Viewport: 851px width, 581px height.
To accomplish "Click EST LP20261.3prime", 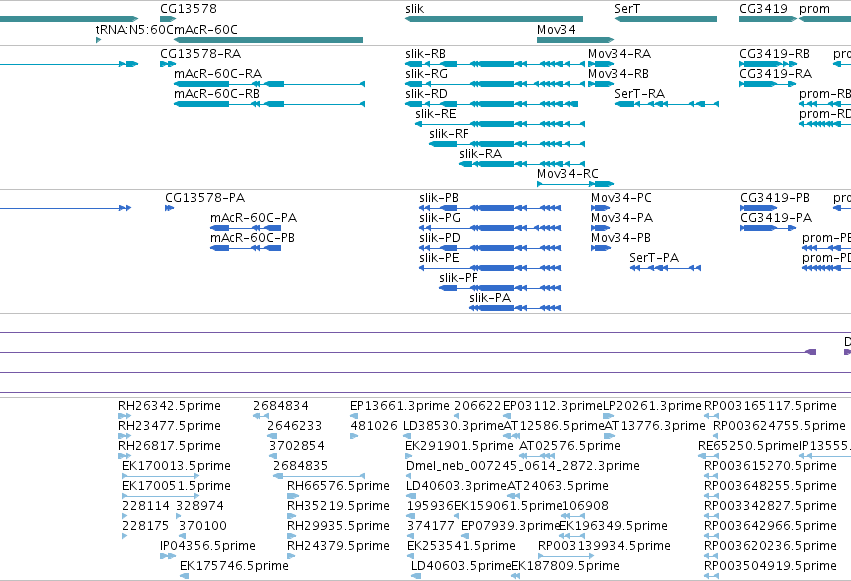I will point(609,416).
